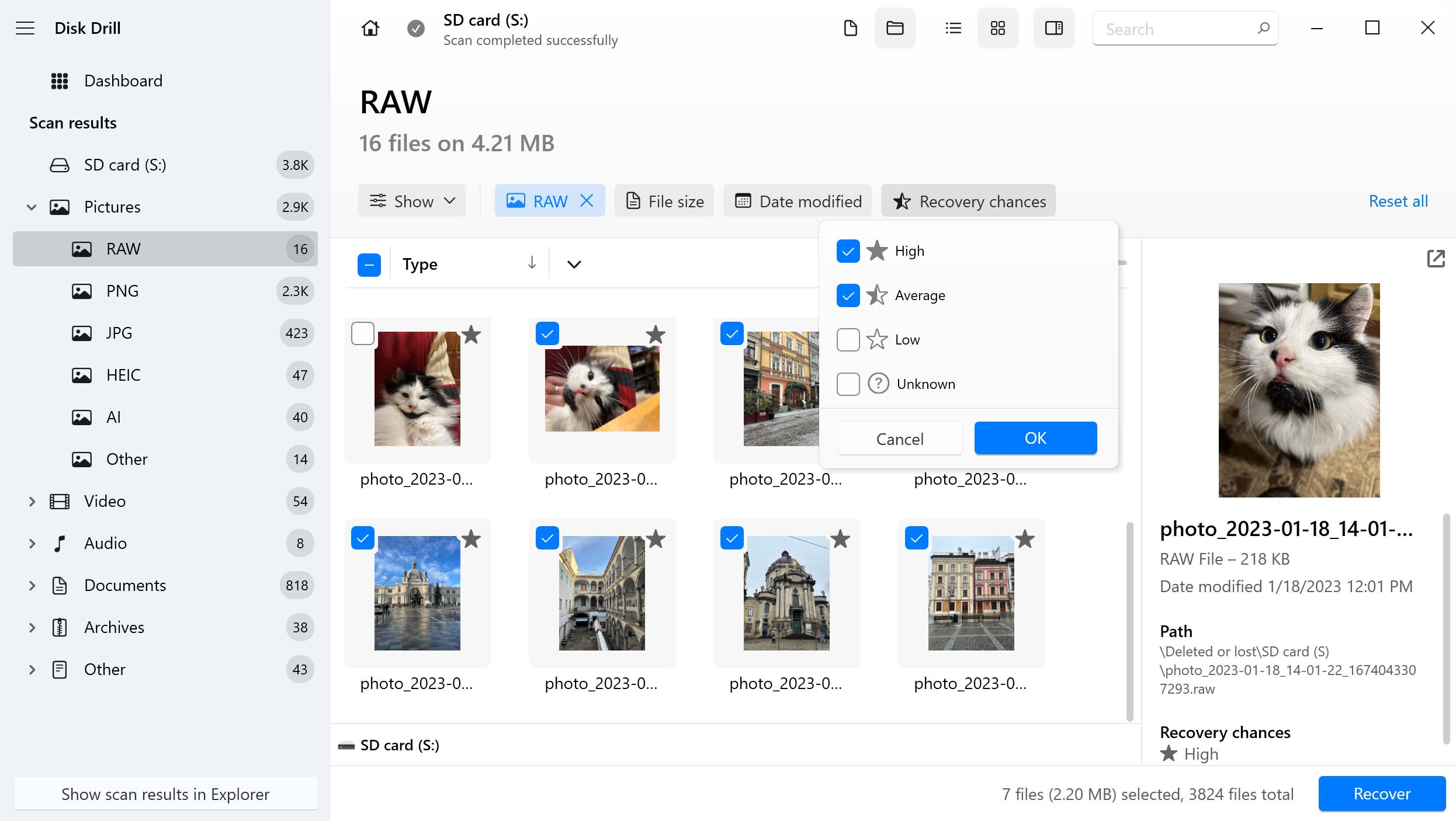1456x821 pixels.
Task: Expand the Video files category
Action: (30, 501)
